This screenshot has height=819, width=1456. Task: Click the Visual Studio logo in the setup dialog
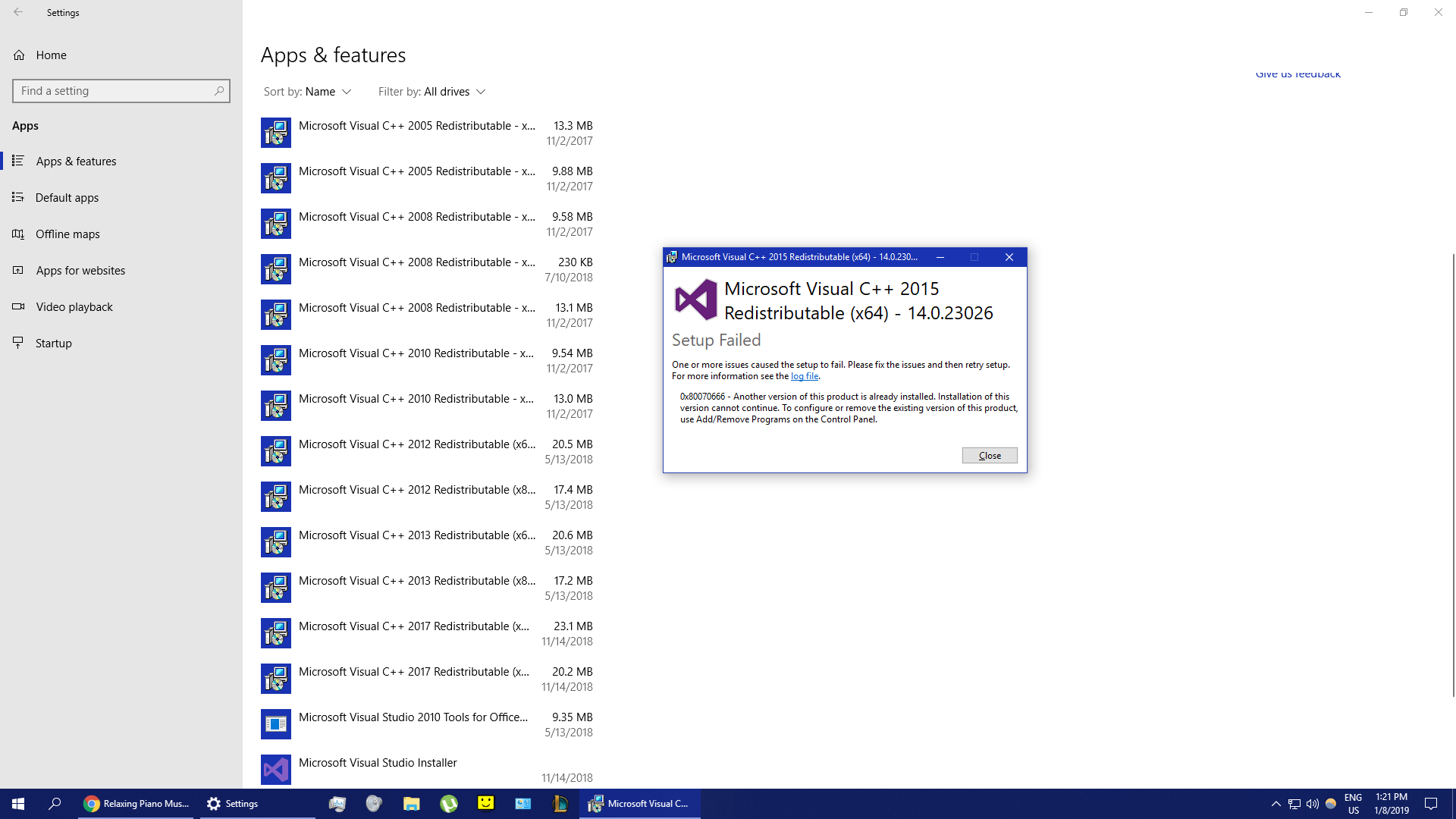[695, 300]
